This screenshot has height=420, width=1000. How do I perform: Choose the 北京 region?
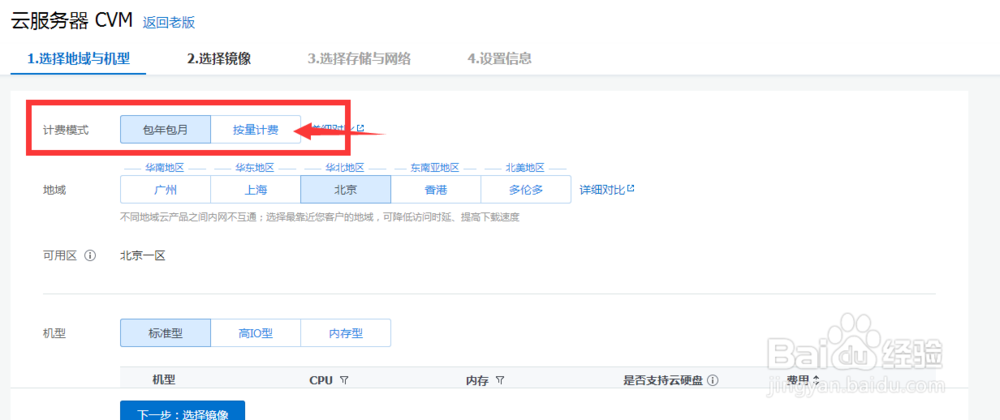coord(345,189)
